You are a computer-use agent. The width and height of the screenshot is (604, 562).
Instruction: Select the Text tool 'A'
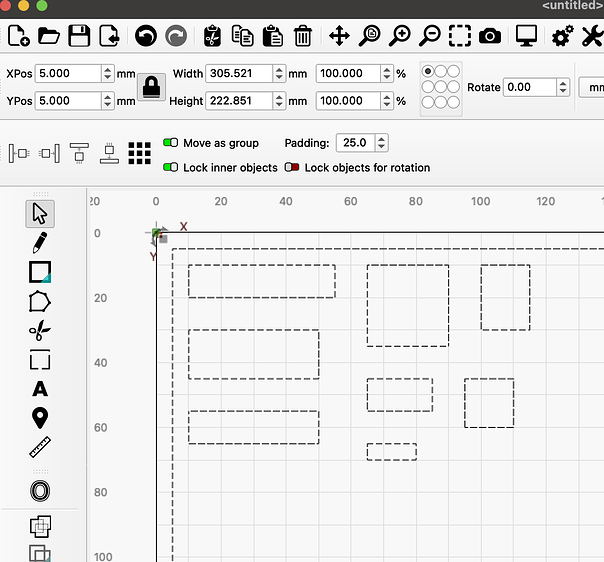coord(40,389)
